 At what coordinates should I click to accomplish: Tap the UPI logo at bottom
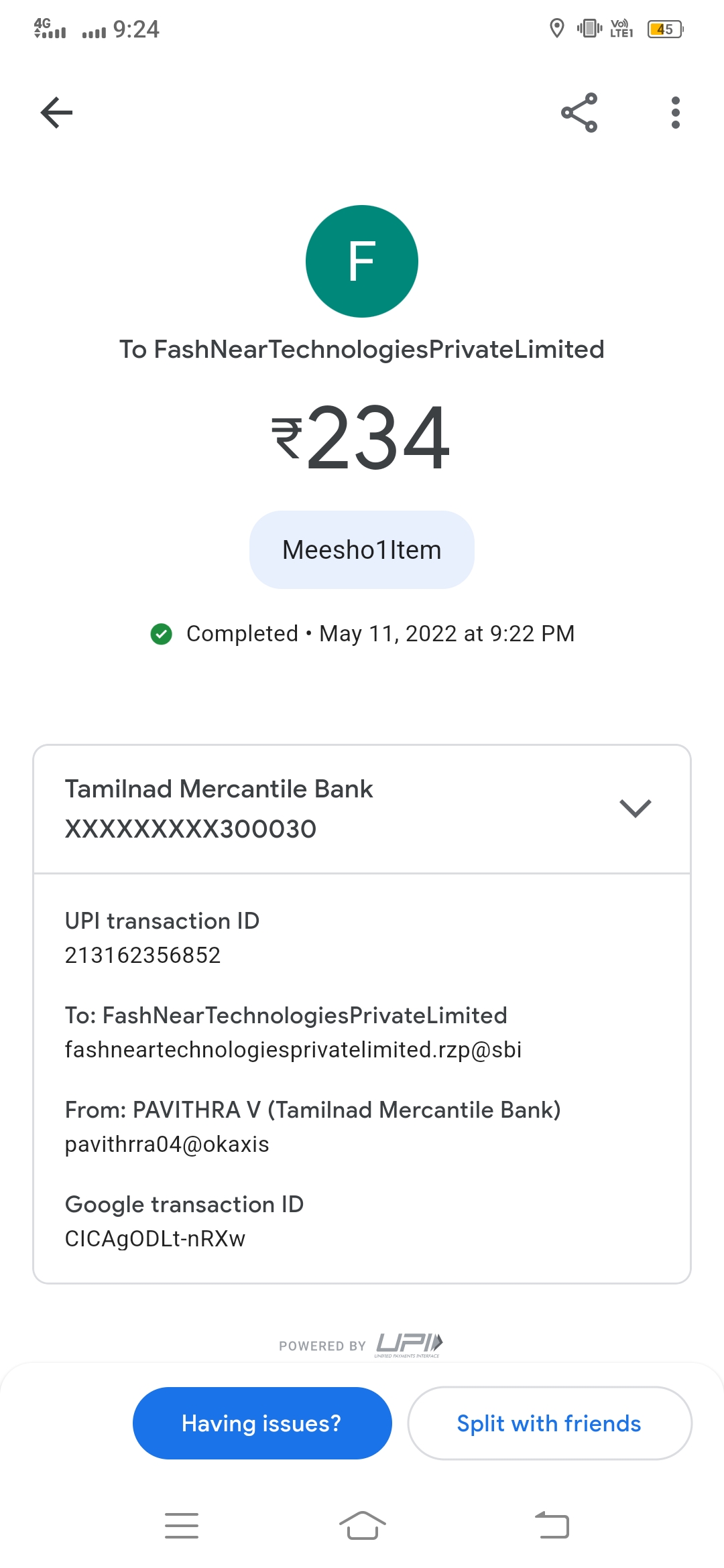click(x=408, y=1344)
